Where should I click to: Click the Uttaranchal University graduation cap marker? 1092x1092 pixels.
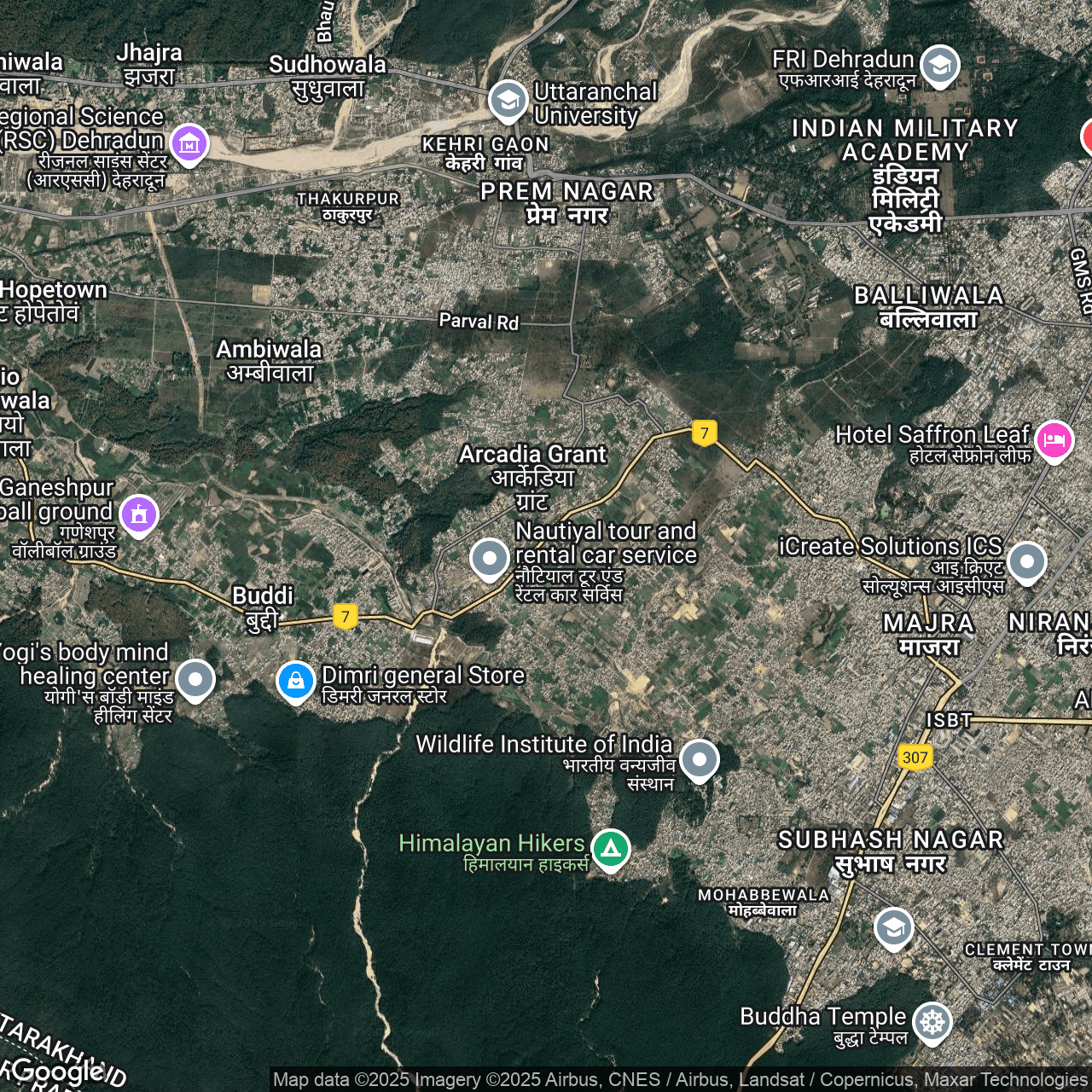pyautogui.click(x=508, y=101)
